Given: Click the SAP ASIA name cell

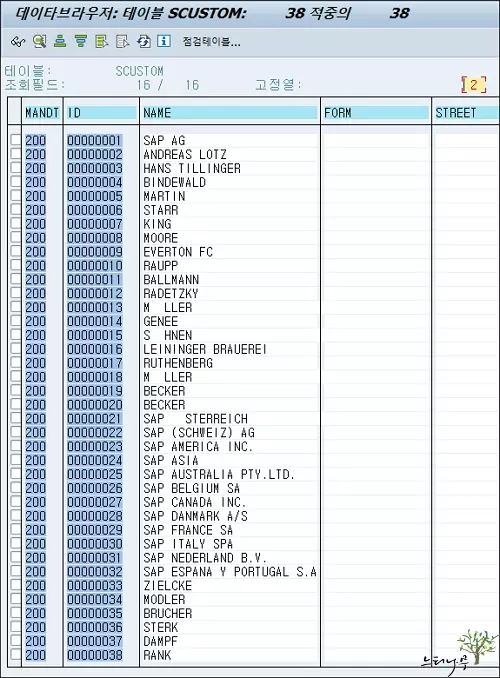Looking at the screenshot, I should (x=171, y=460).
